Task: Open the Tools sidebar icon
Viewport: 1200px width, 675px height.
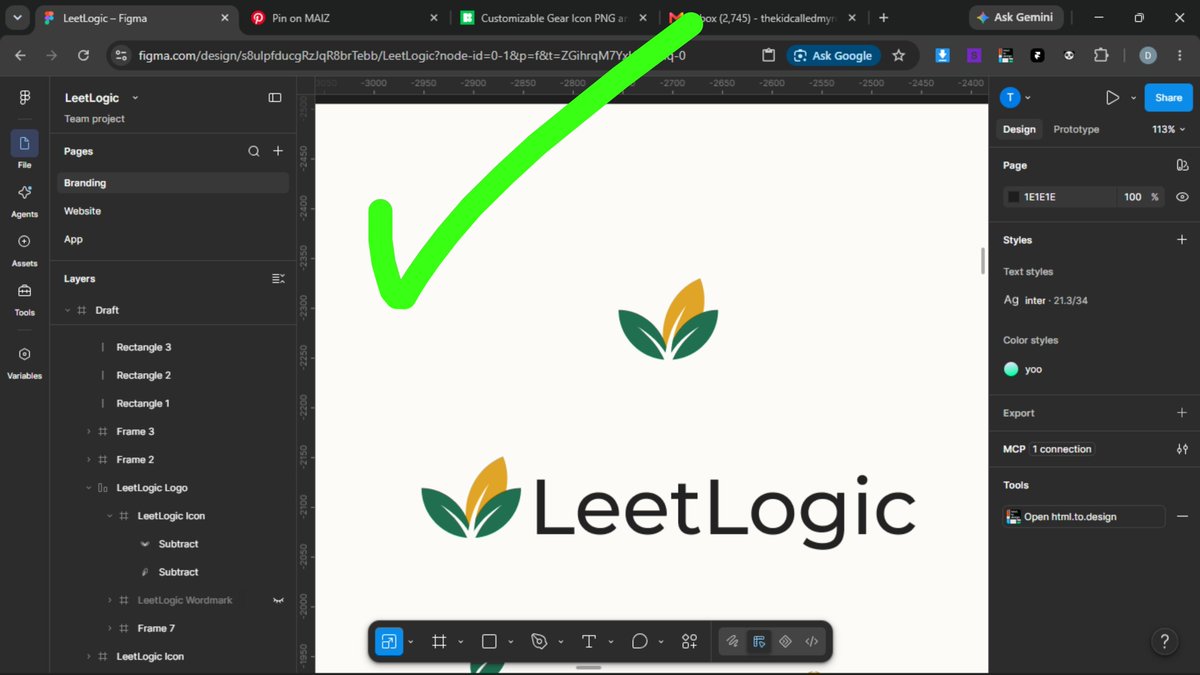Action: pos(25,291)
